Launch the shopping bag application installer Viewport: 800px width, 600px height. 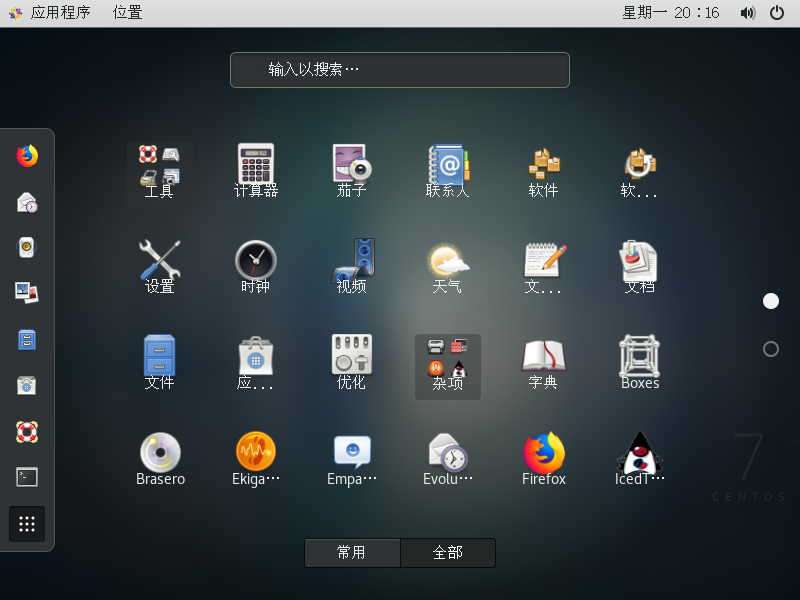[256, 363]
